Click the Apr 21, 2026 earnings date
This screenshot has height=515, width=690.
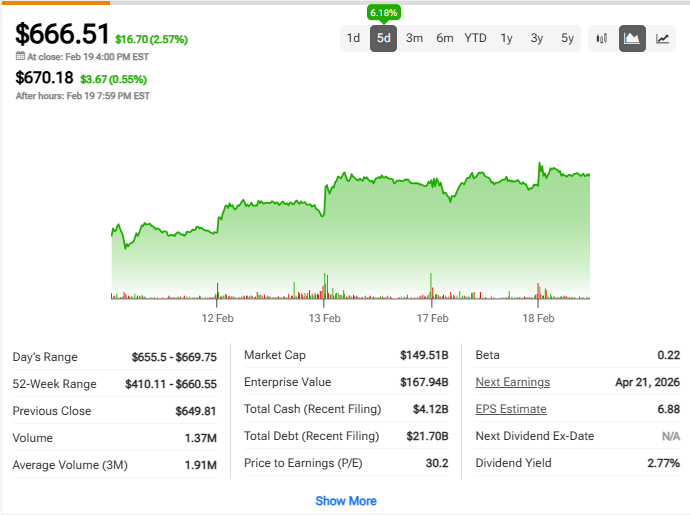point(647,382)
